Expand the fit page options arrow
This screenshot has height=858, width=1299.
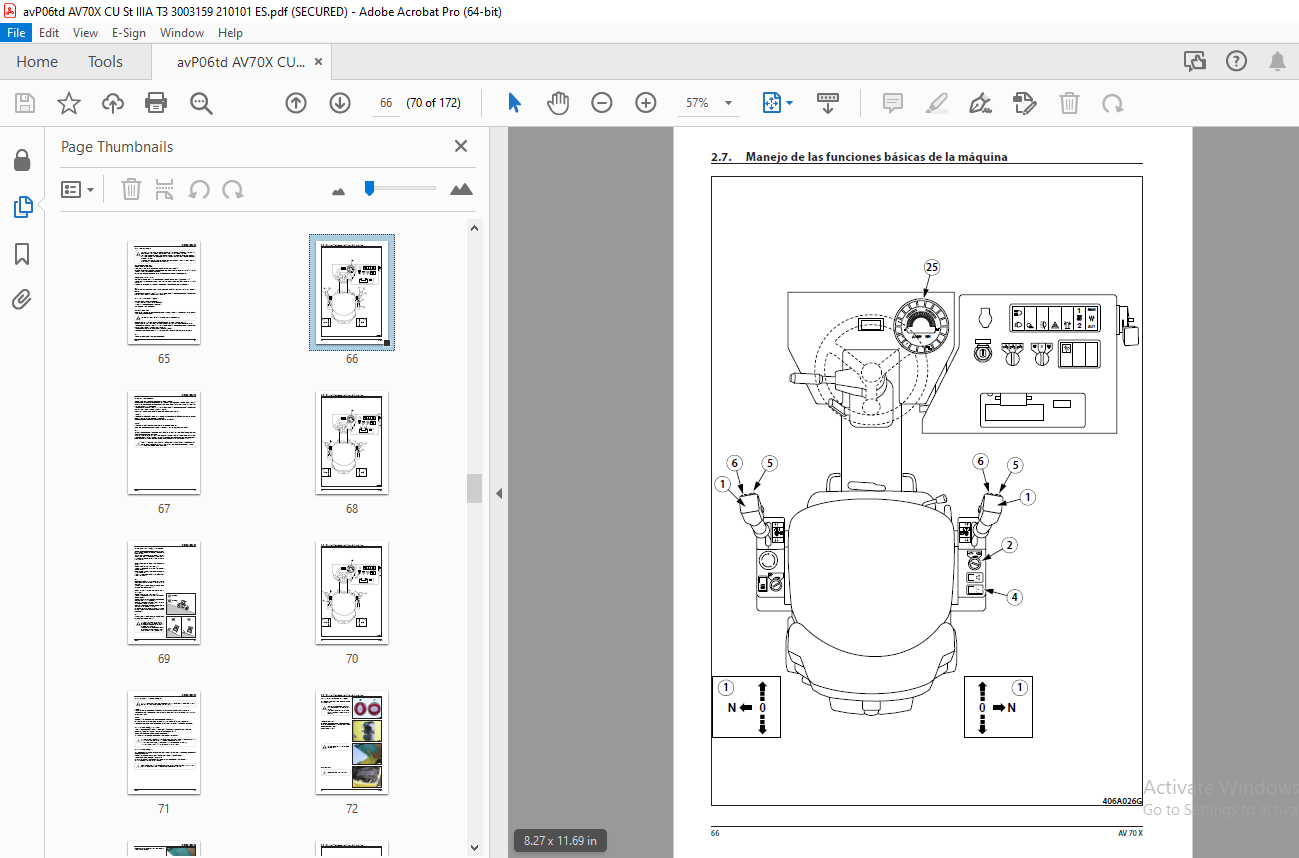coord(789,103)
